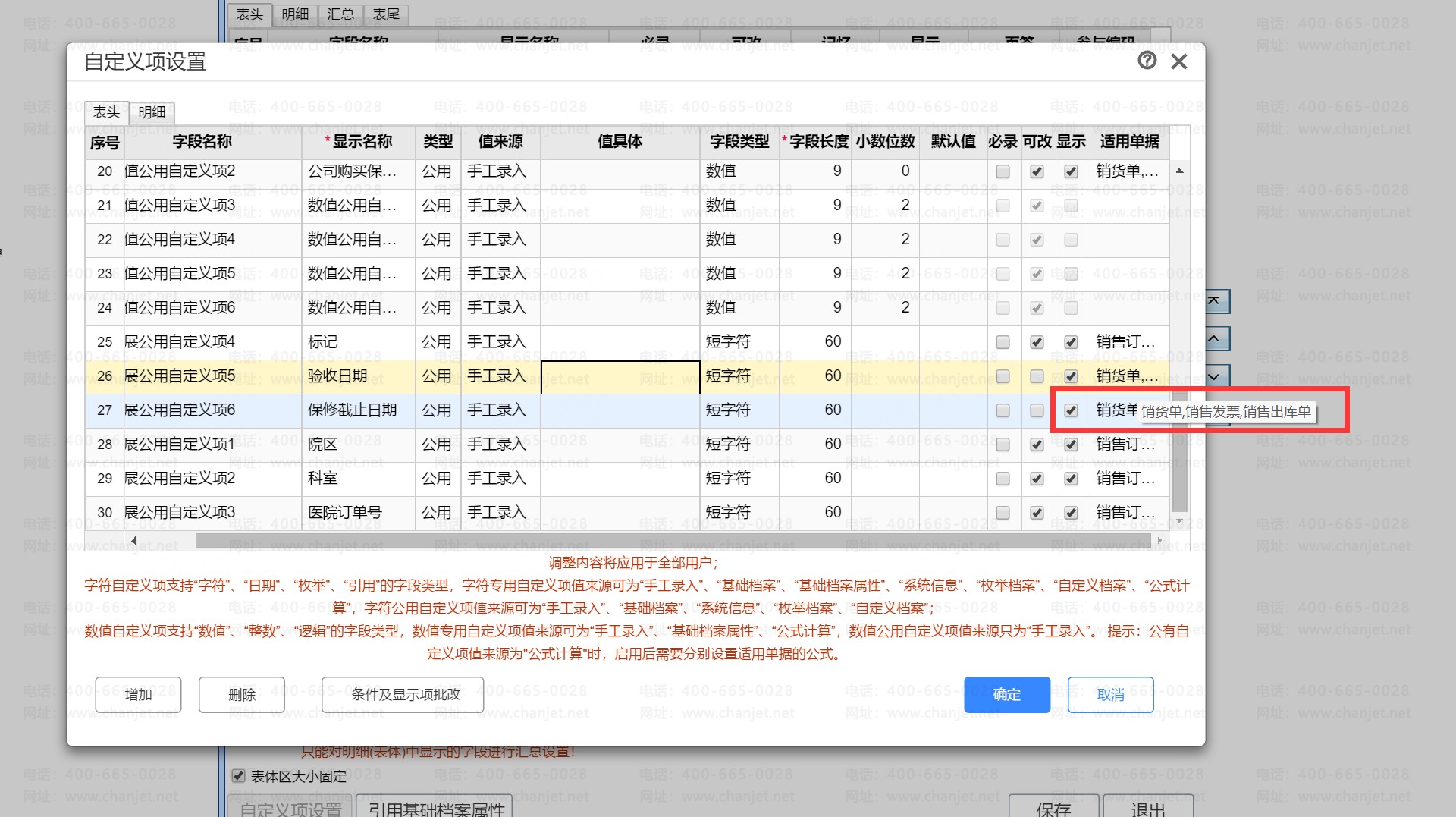Select row number 22
This screenshot has width=1456, height=817.
click(105, 240)
